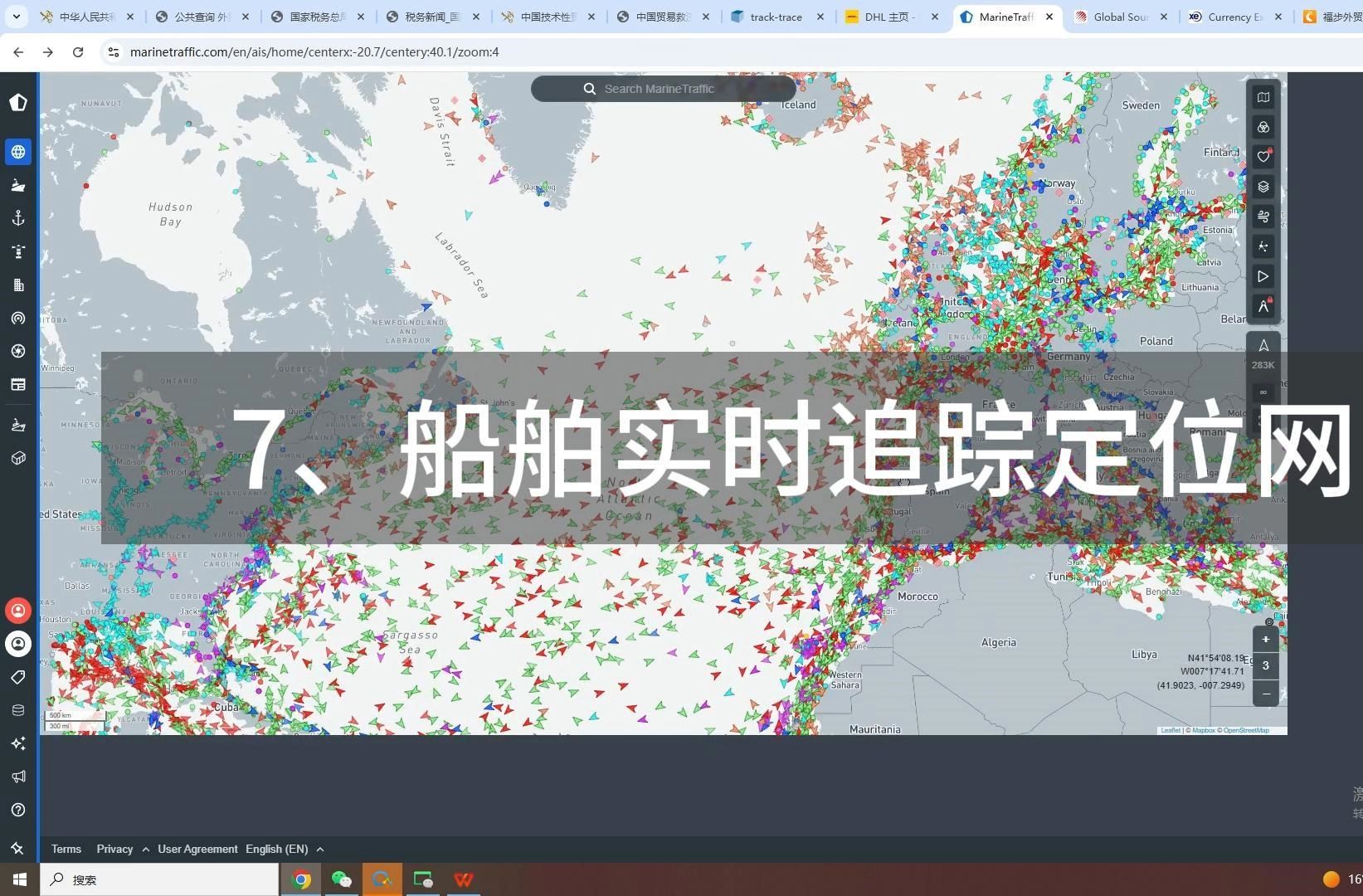1363x896 pixels.
Task: Open the map type selector icon
Action: 1263,97
